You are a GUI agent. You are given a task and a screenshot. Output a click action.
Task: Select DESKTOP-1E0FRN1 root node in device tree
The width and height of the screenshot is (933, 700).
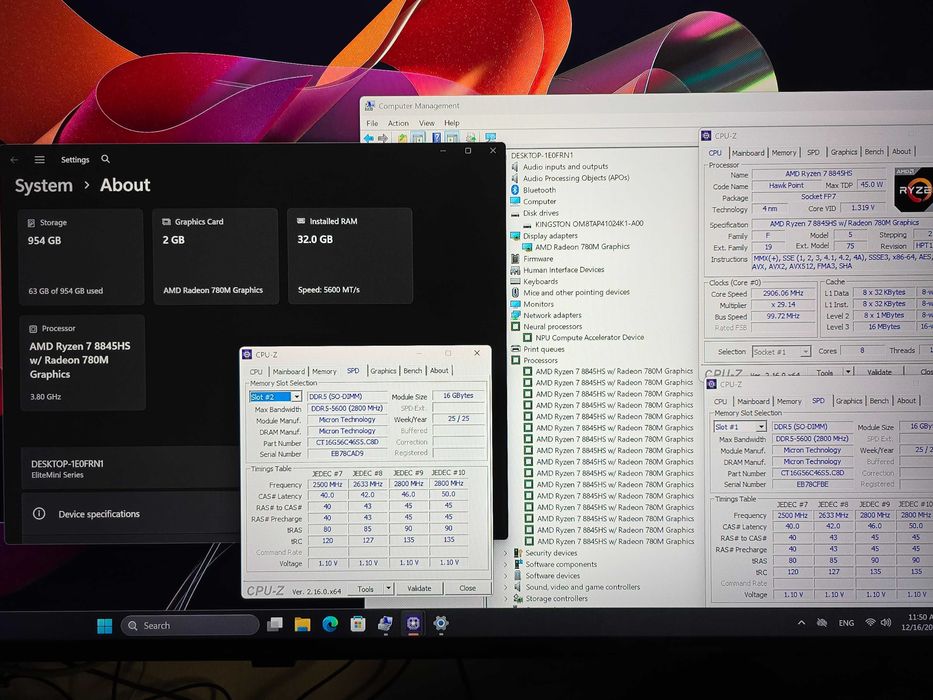click(x=542, y=155)
